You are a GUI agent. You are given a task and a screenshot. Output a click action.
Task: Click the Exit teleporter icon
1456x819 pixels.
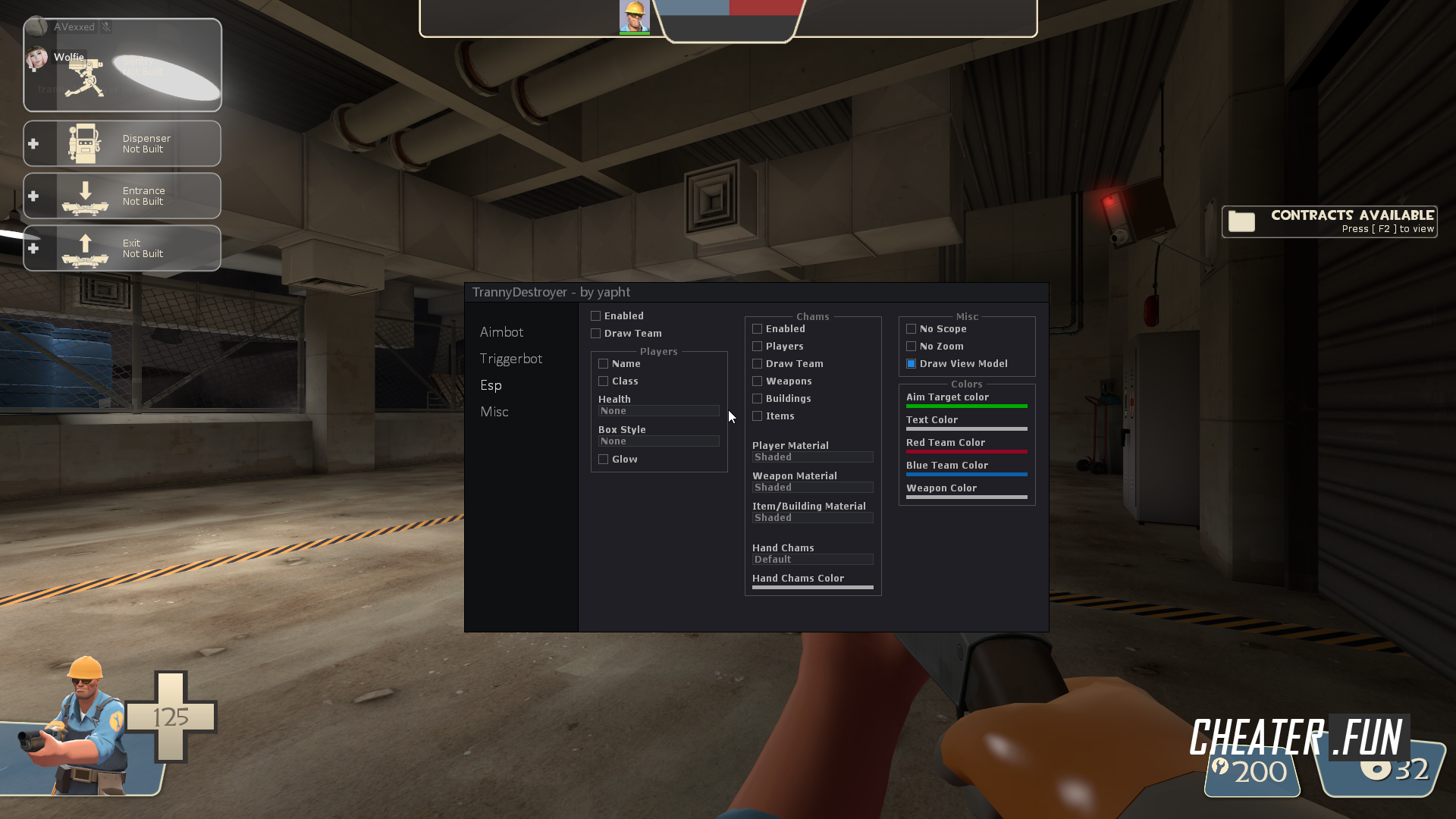tap(85, 248)
